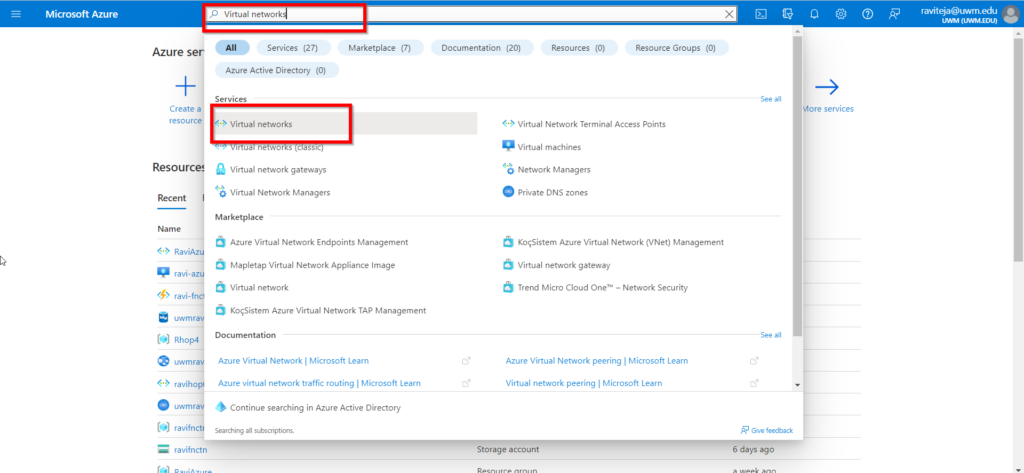
Task: Click Mapletap Virtual Network Appliance Image icon
Action: [x=221, y=265]
